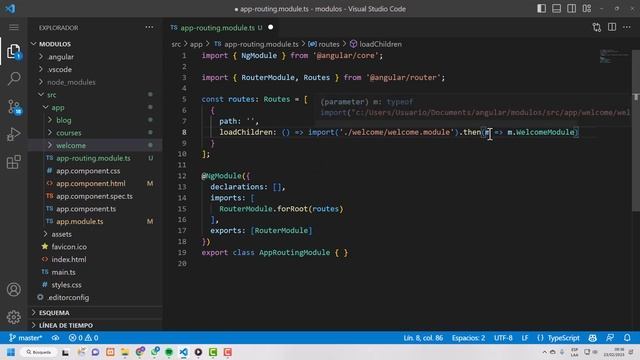Click the Copilot status icon in status bar
The image size is (640, 360).
tap(593, 338)
